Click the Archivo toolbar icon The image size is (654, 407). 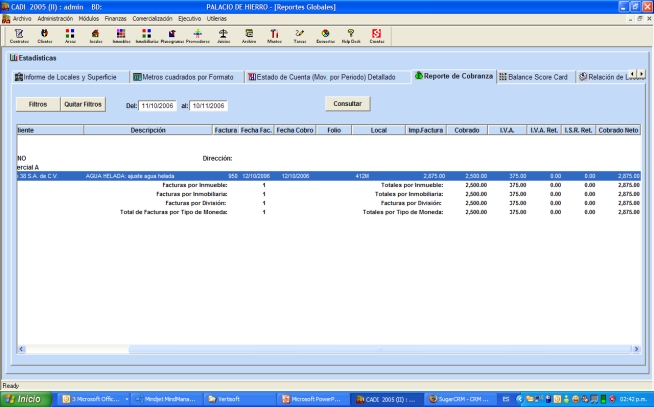point(249,36)
